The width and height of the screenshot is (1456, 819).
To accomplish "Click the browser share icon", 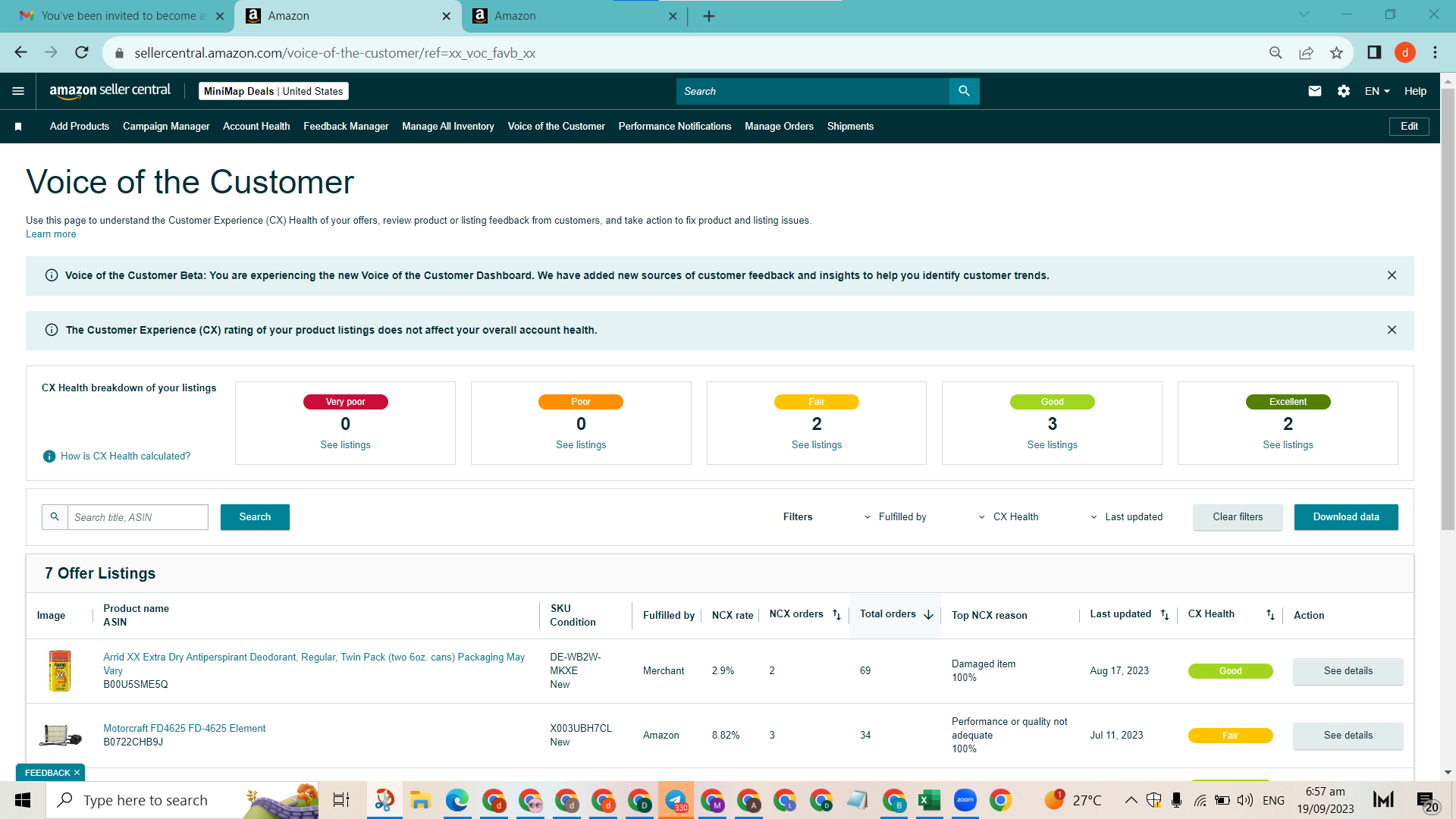I will point(1306,52).
